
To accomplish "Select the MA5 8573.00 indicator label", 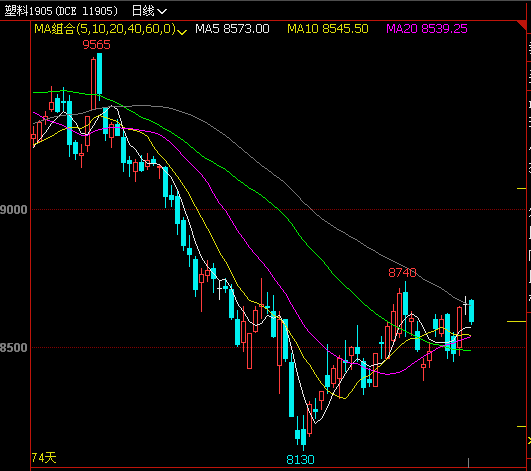I will pos(232,29).
